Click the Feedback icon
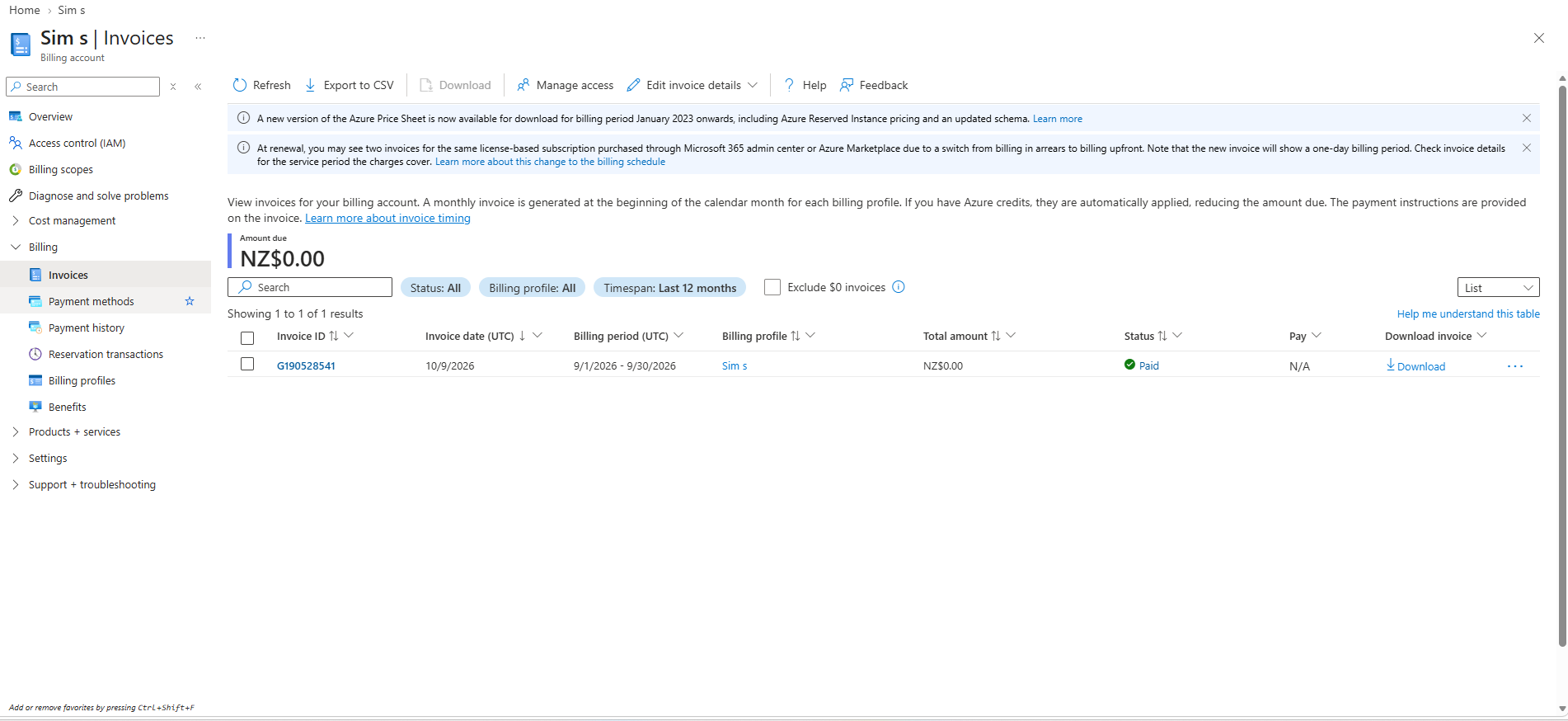Viewport: 1568px width, 721px height. click(x=847, y=85)
